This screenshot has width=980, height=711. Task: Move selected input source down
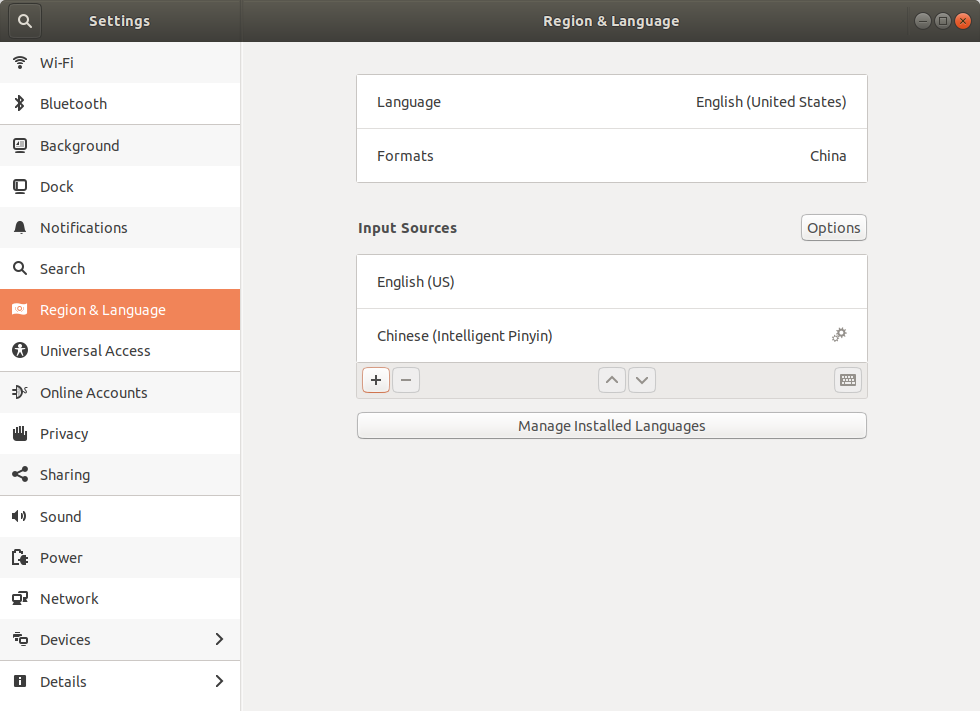641,380
